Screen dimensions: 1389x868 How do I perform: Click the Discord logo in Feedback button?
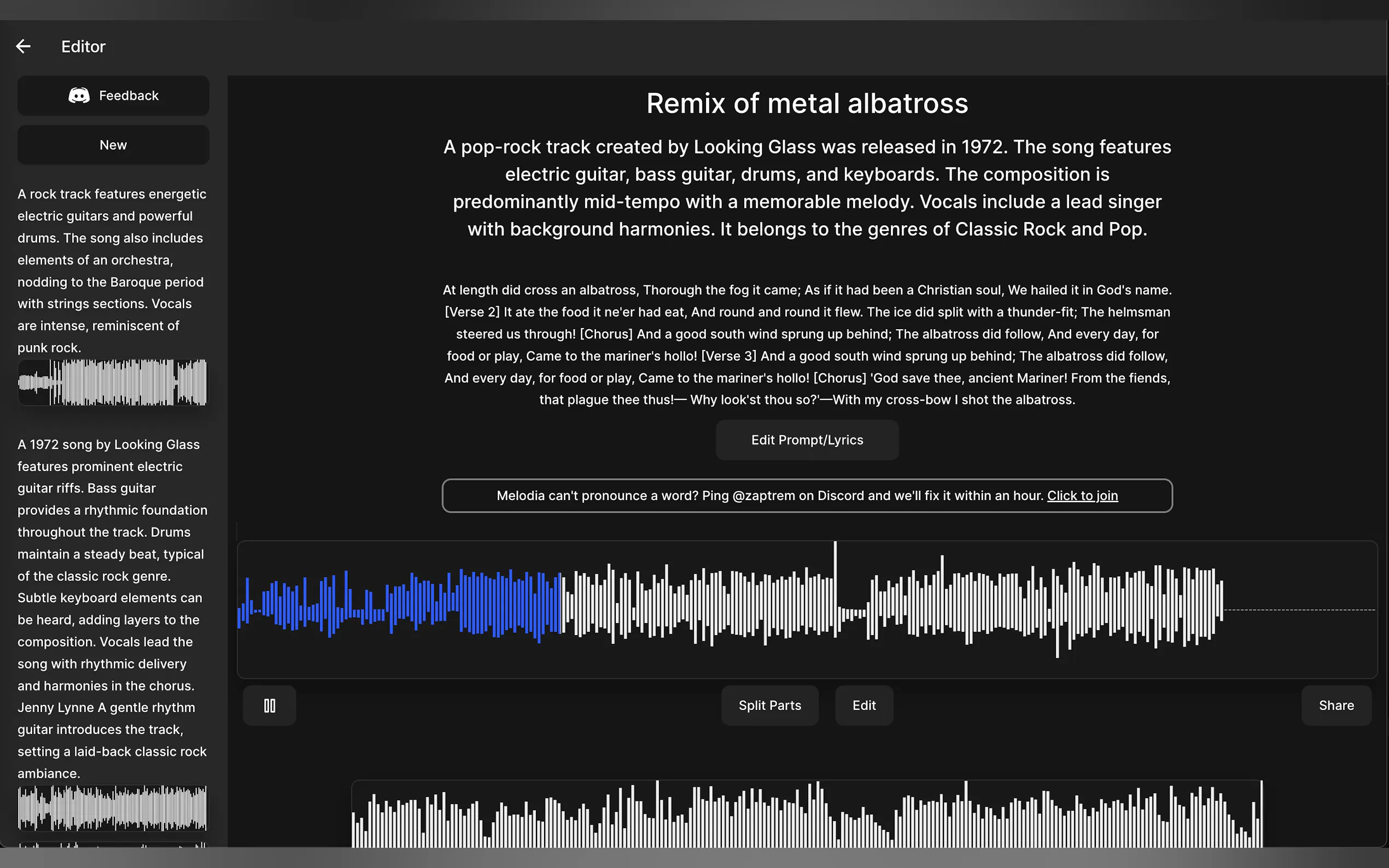point(79,95)
